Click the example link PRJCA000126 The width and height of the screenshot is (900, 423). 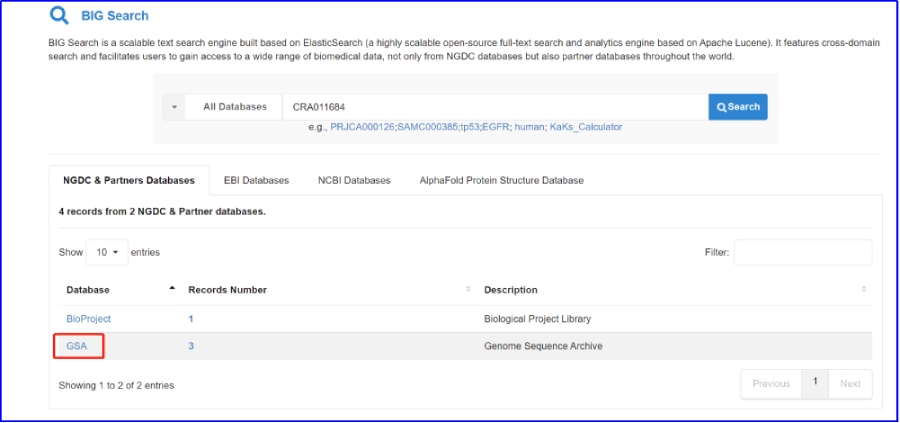click(363, 127)
